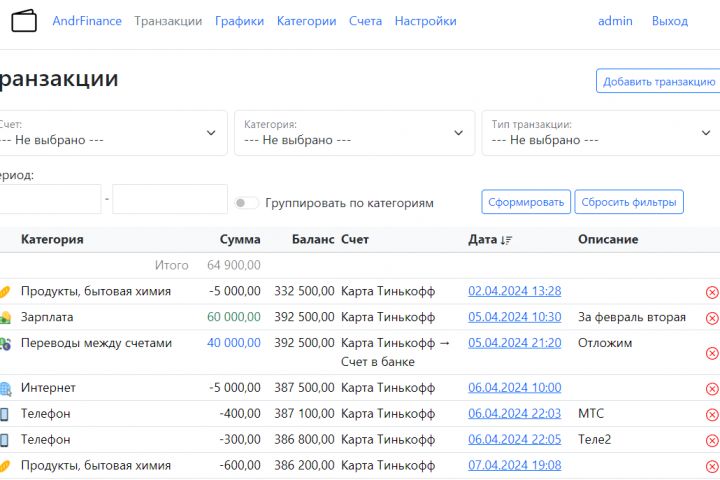Expand the Категория filter dropdown

point(354,133)
